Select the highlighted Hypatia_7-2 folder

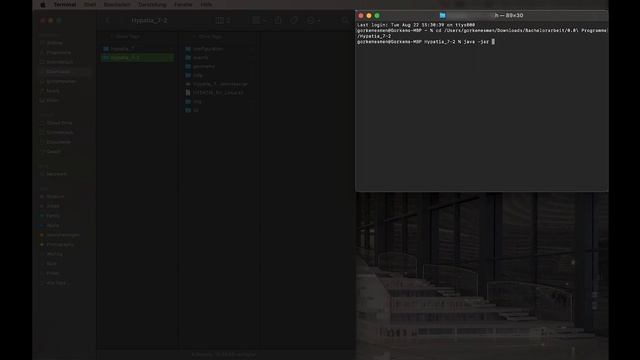pos(137,58)
